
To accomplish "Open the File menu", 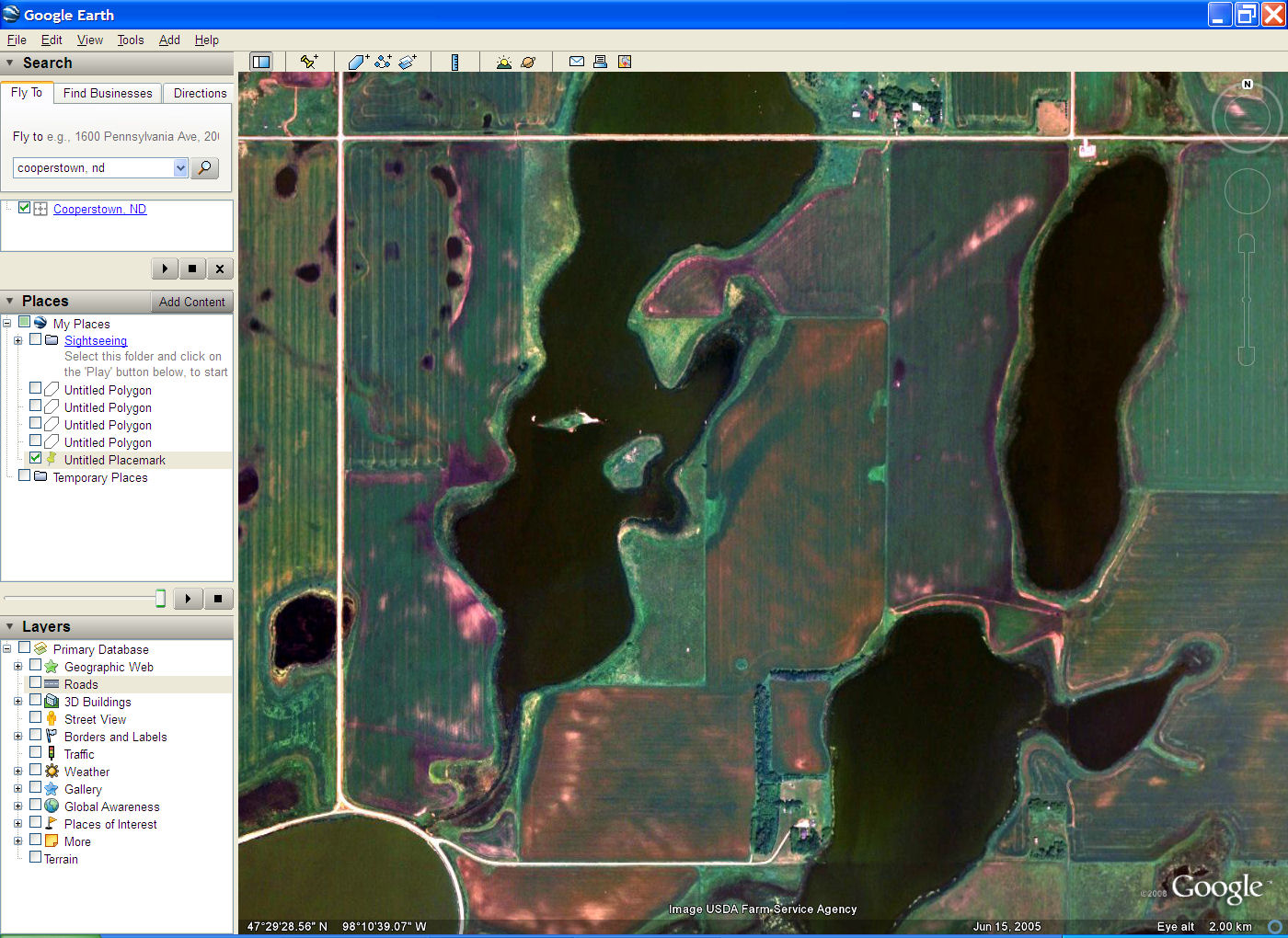I will tap(17, 40).
